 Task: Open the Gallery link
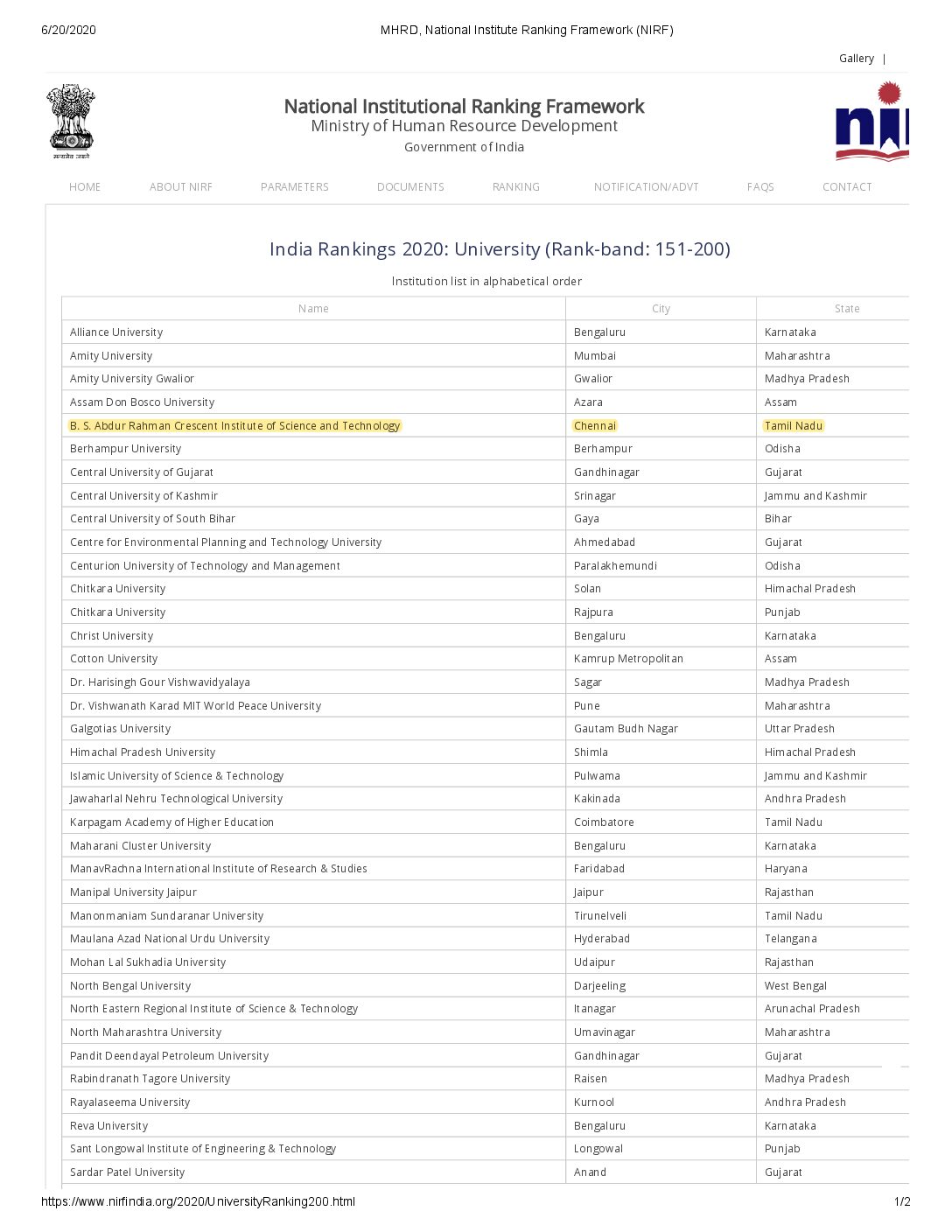(x=856, y=59)
